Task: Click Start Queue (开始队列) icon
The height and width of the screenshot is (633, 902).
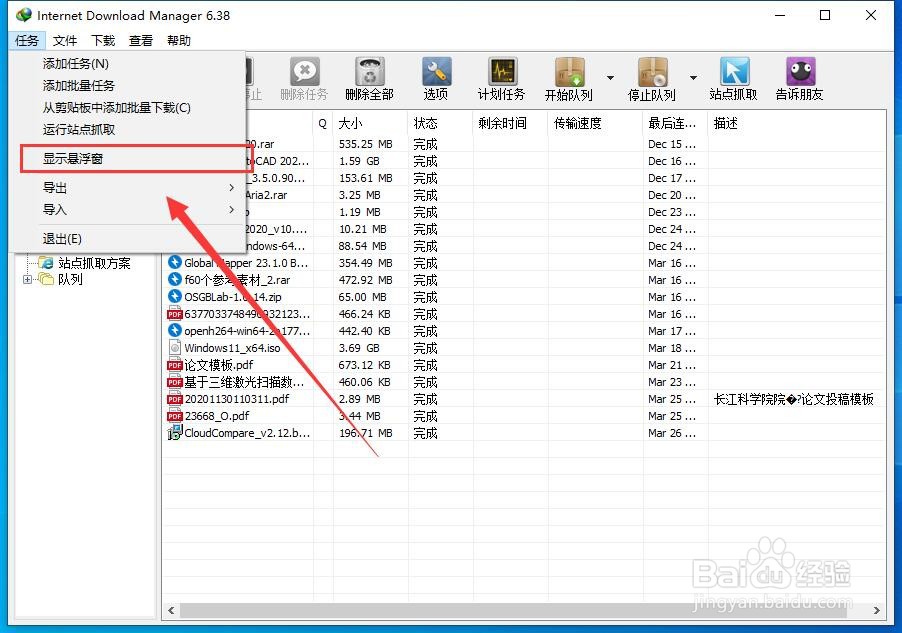Action: point(569,79)
